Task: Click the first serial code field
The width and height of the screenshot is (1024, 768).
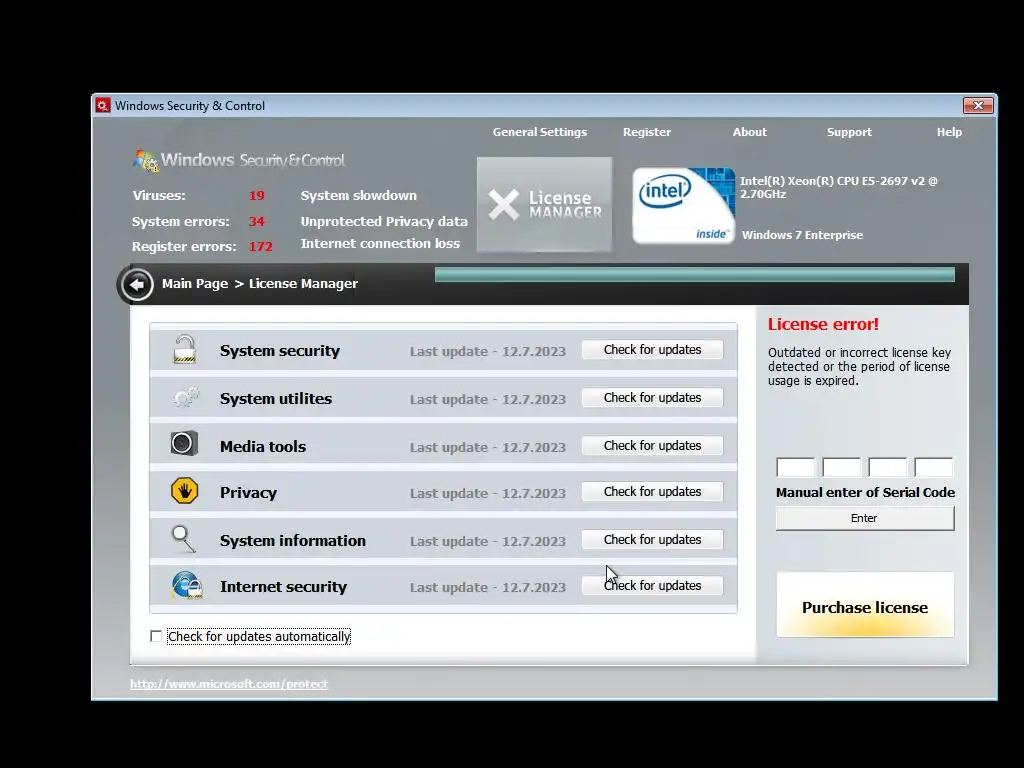Action: pos(795,468)
